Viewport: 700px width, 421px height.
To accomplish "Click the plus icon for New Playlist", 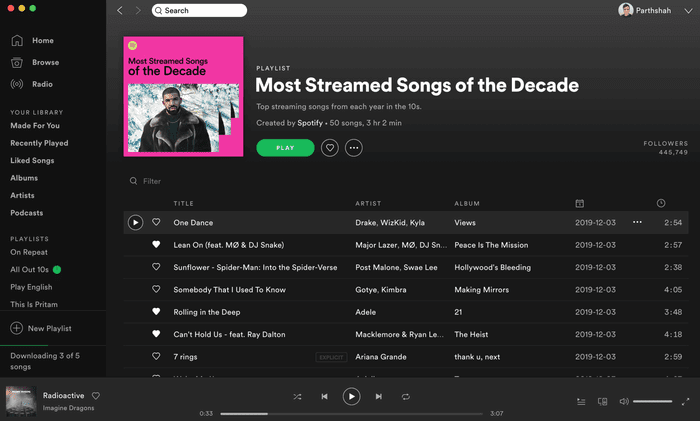I will pos(17,328).
